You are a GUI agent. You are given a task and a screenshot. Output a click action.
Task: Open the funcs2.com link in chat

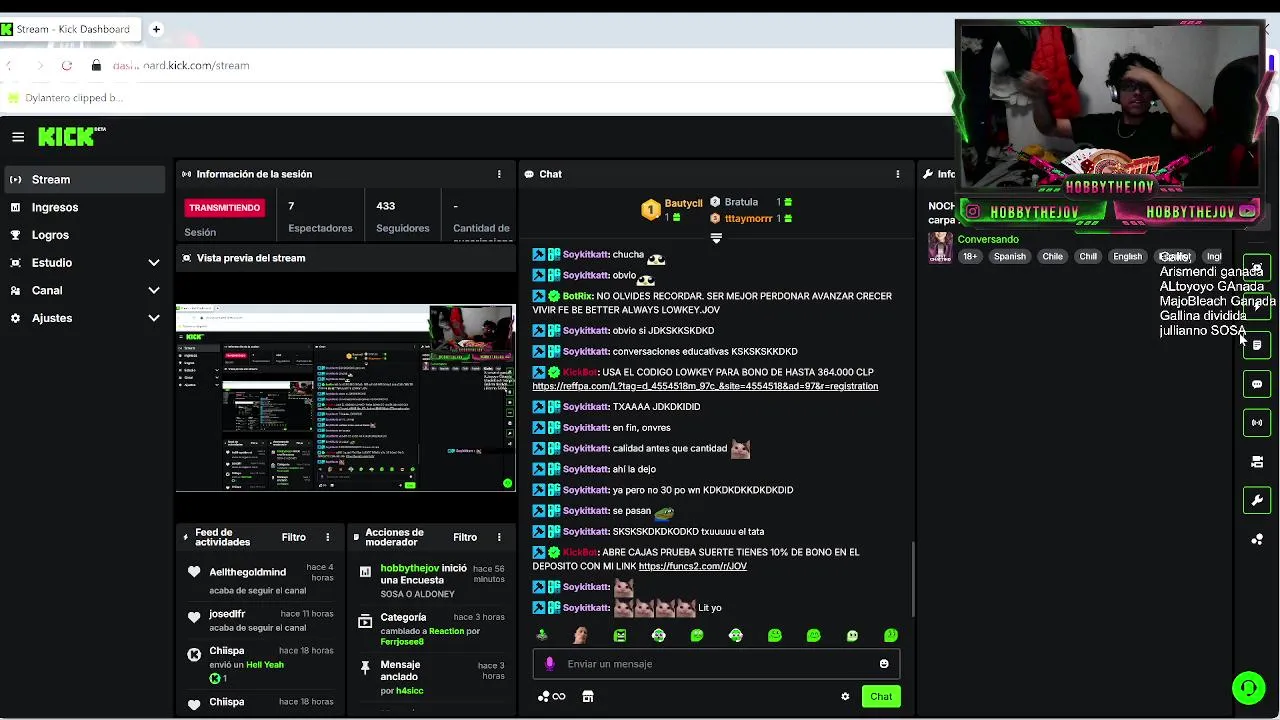tap(692, 566)
